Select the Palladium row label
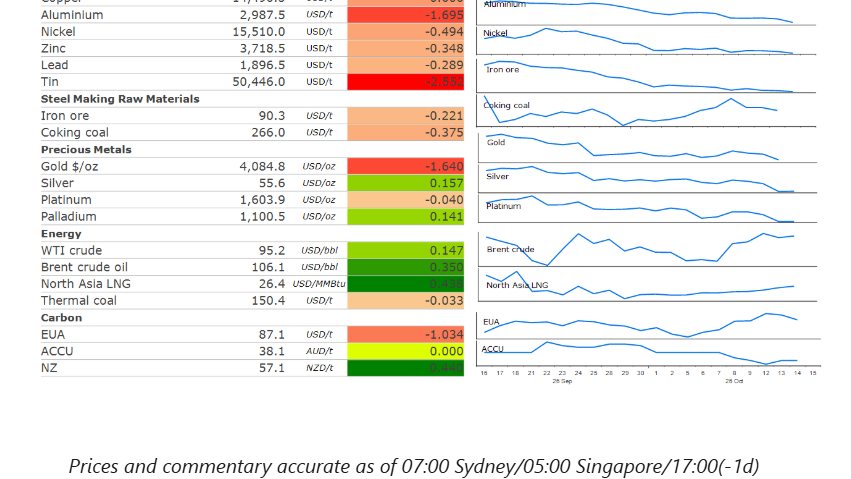This screenshot has width=851, height=479. click(x=68, y=217)
